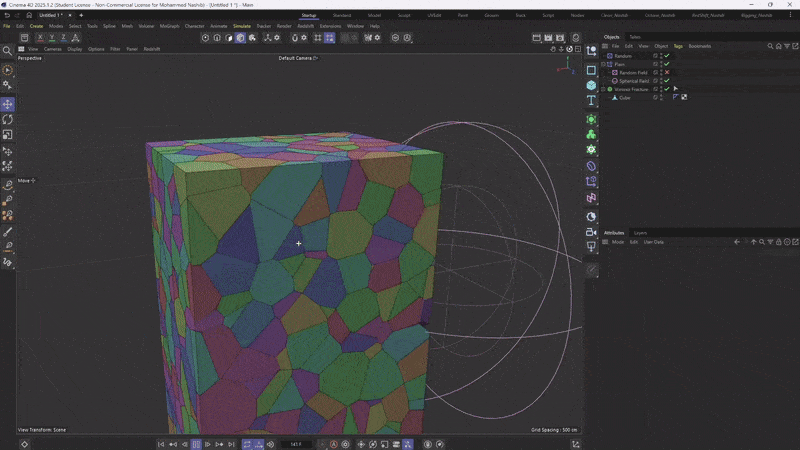
Task: Click Object Manager search icon
Action: 770,46
